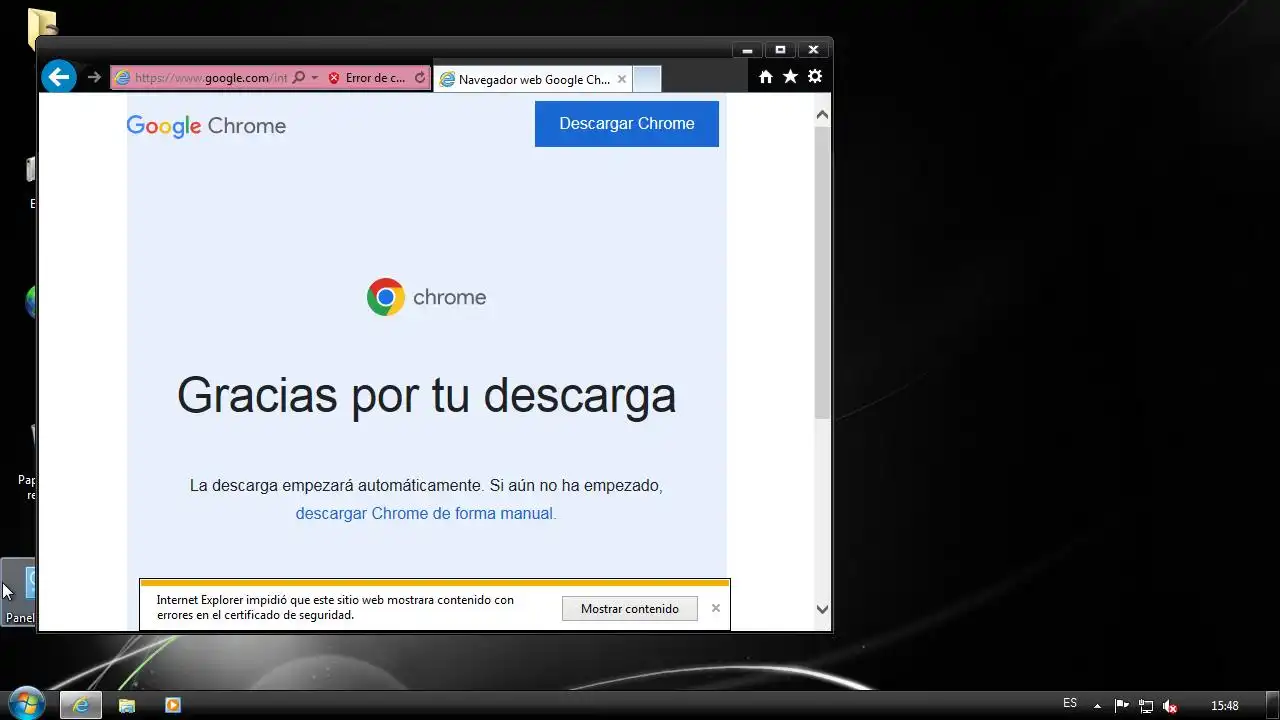The width and height of the screenshot is (1280, 720).
Task: Open Windows Explorer from the taskbar
Action: (x=127, y=705)
